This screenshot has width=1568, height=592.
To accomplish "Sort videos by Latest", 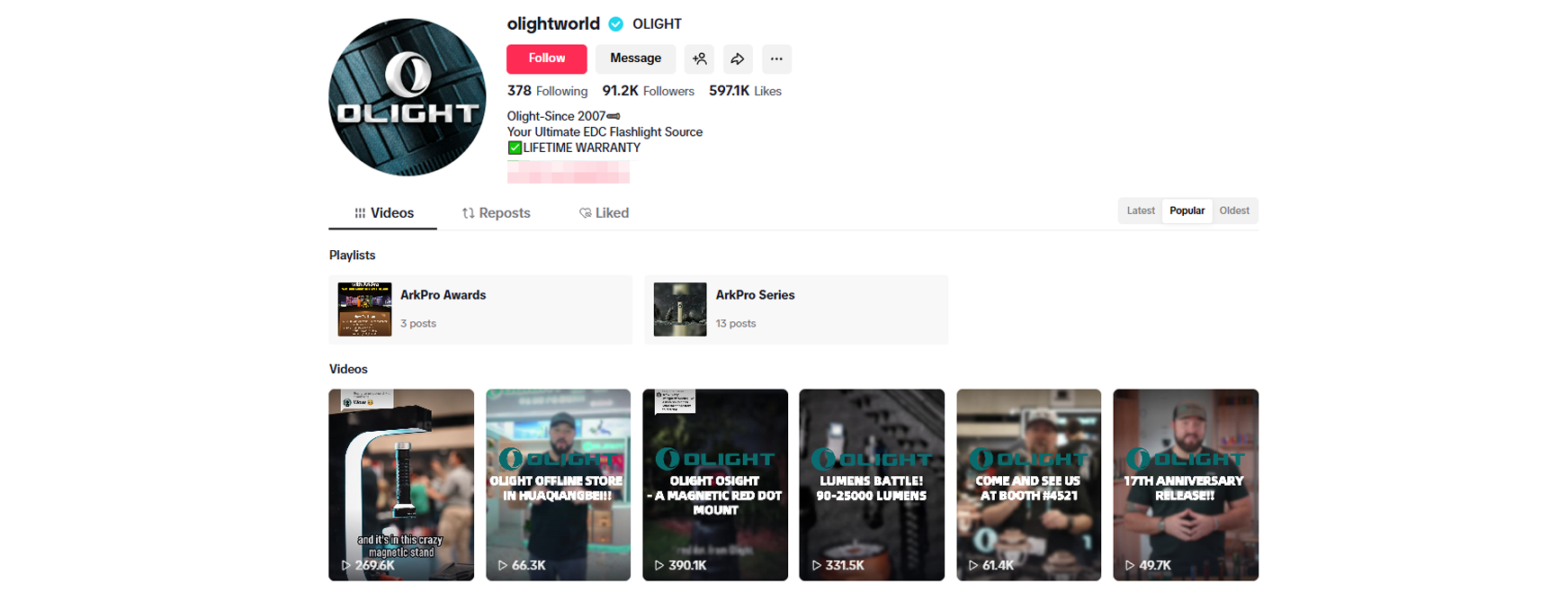I will [1141, 211].
